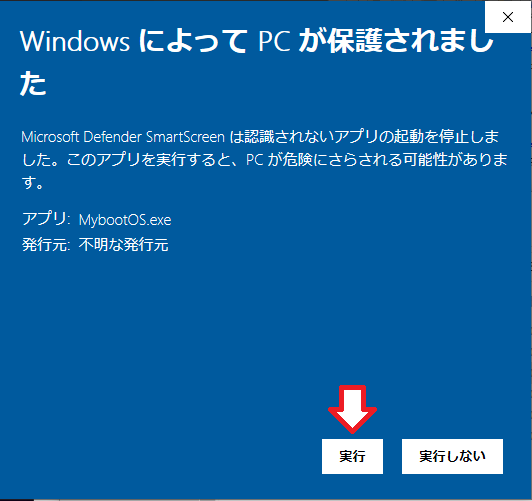Click the red downward arrow annotation
Image resolution: width=532 pixels, height=501 pixels.
pyautogui.click(x=352, y=409)
